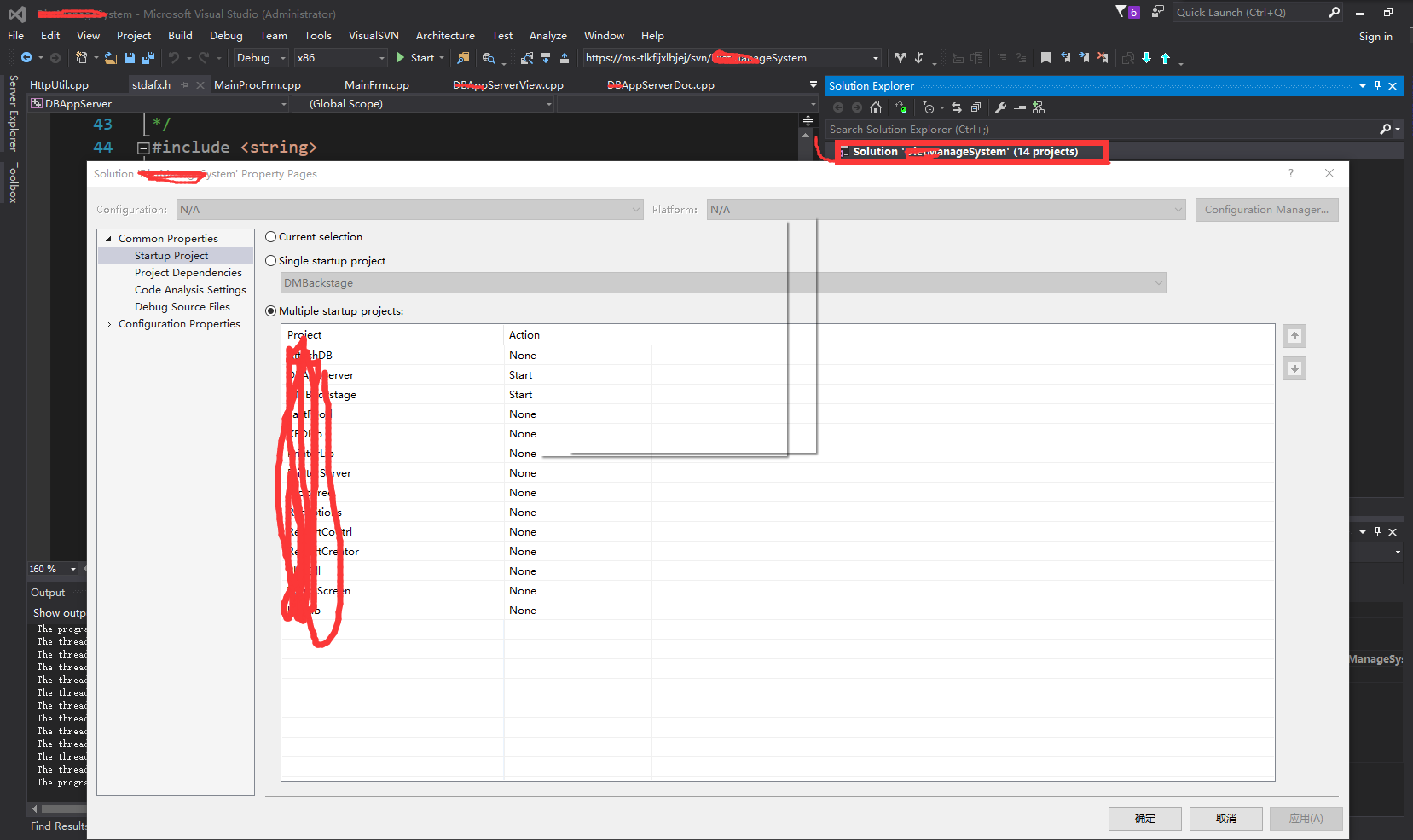Click the Configuration Manager... button
Viewport: 1413px width, 840px height.
[x=1266, y=210]
